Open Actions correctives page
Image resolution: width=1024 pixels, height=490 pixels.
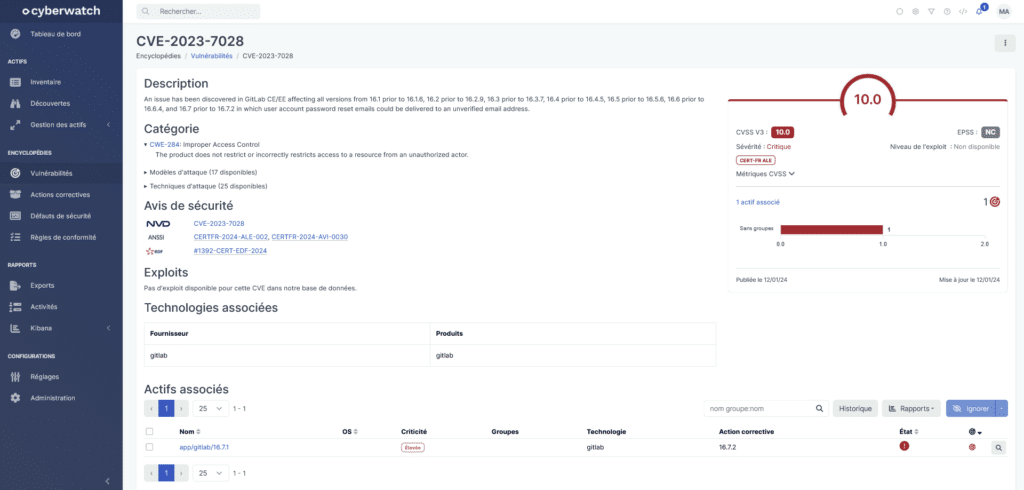pyautogui.click(x=60, y=195)
